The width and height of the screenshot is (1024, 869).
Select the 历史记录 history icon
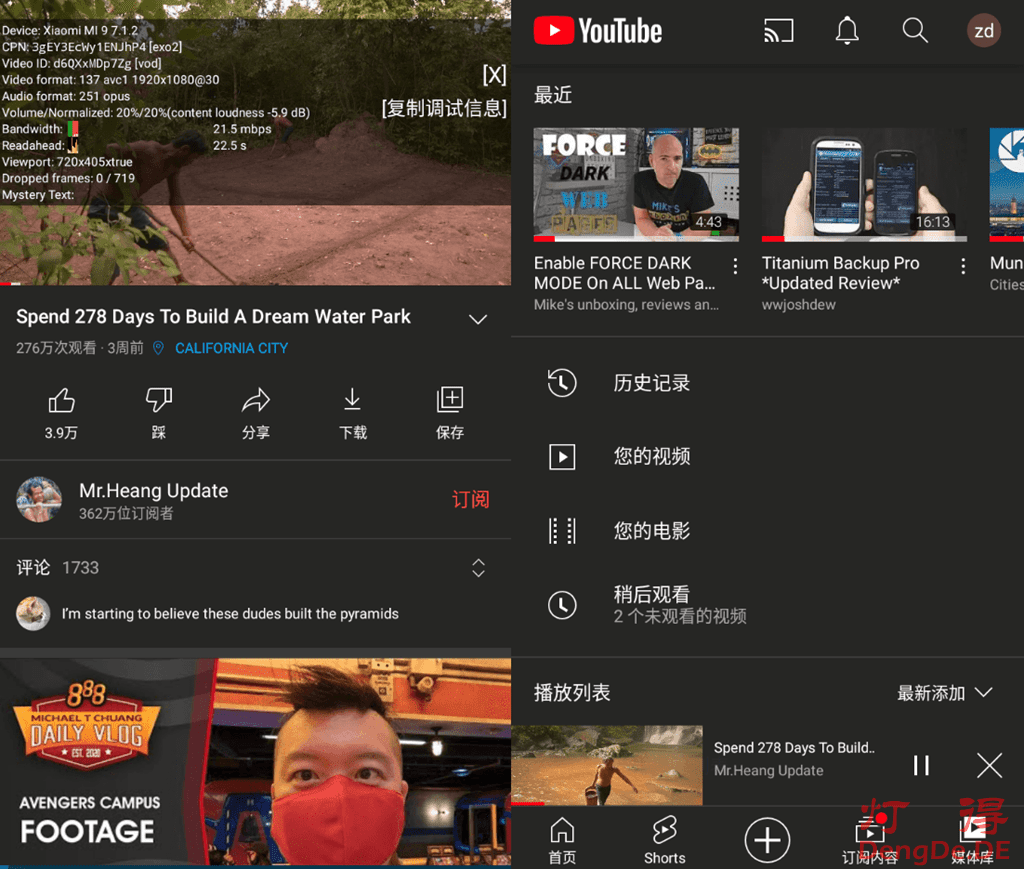(562, 382)
